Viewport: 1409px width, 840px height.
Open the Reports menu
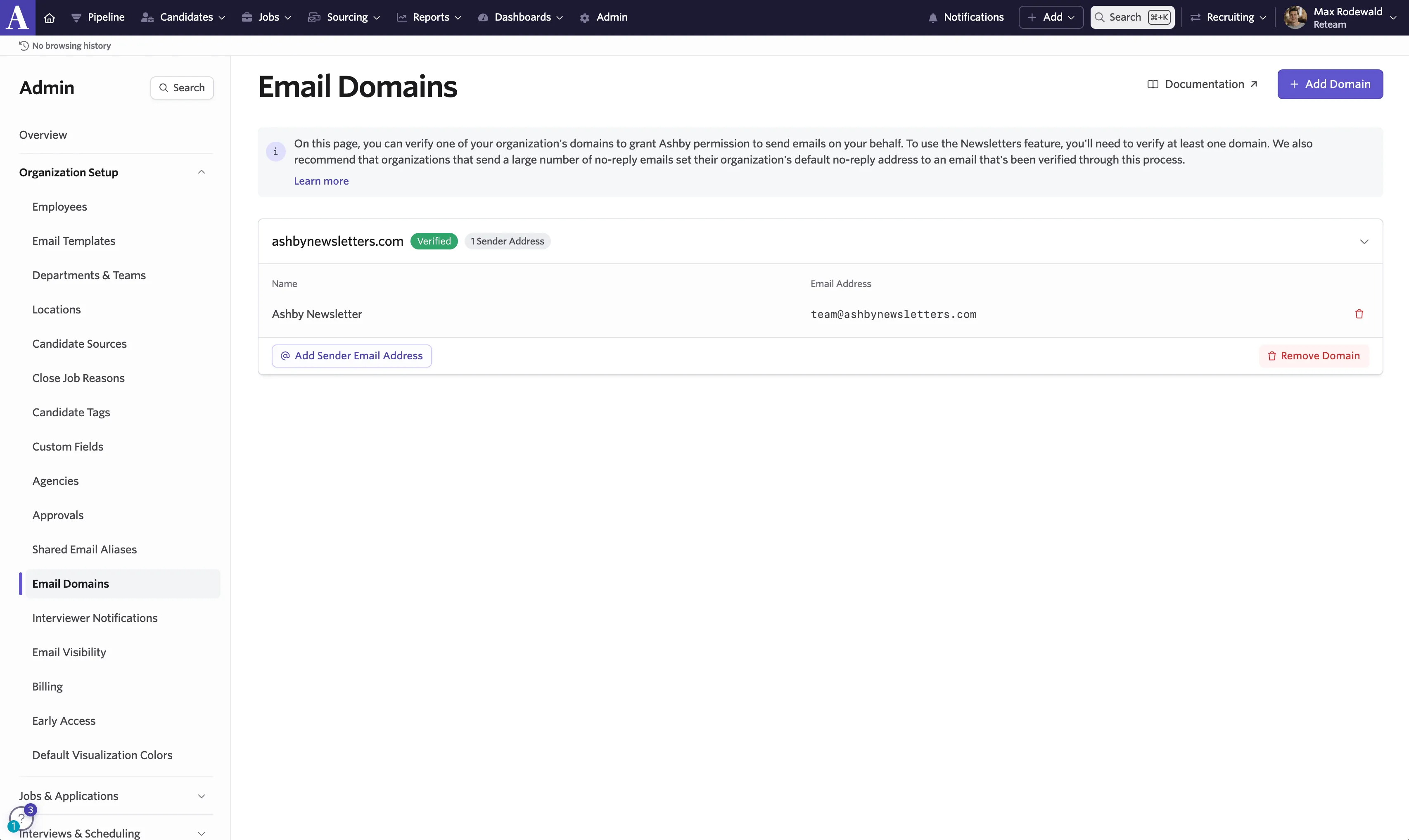pyautogui.click(x=429, y=17)
